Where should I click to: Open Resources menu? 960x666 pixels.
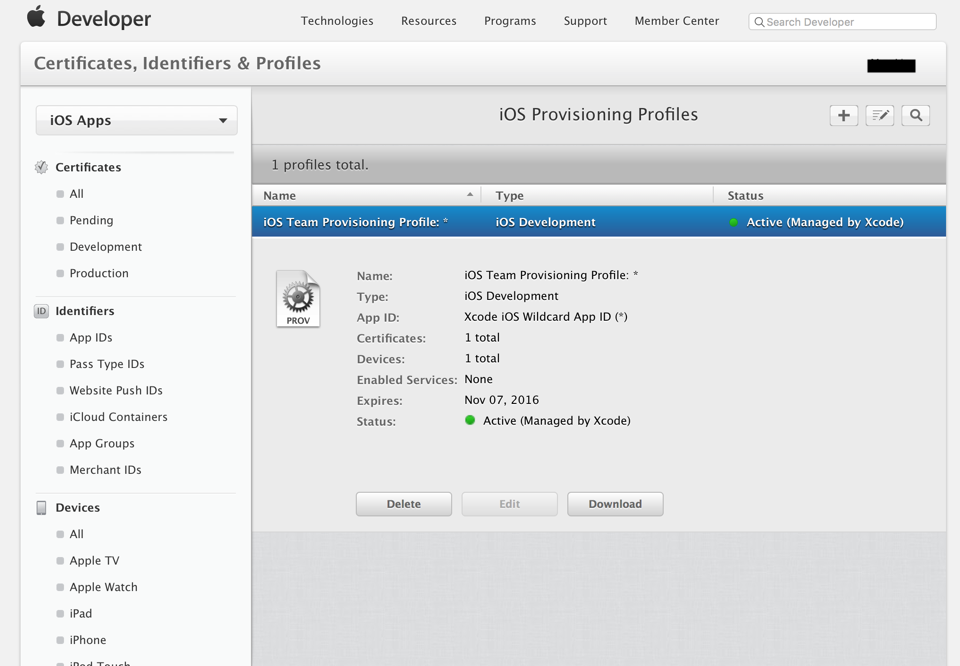[x=429, y=21]
